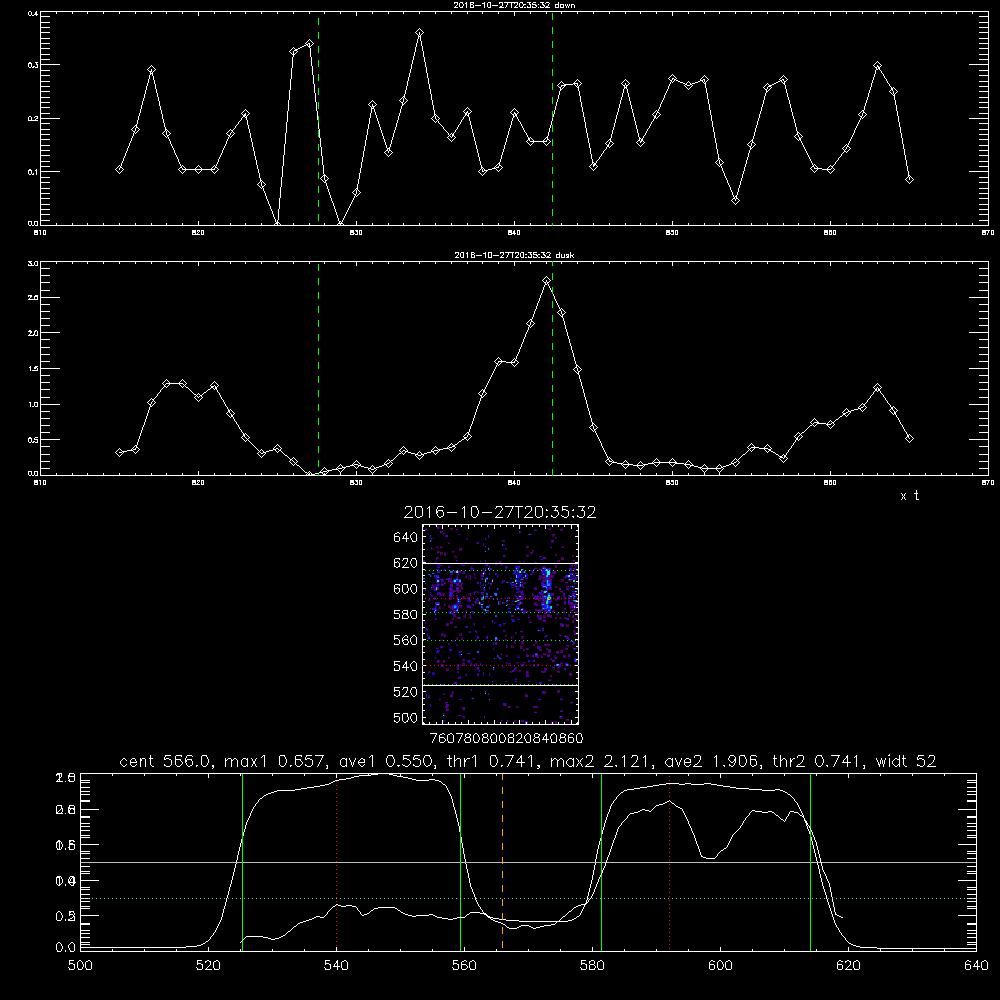Click the right green dashed line in dusk plot
Screen dimensions: 1000x1000
pyautogui.click(x=552, y=369)
